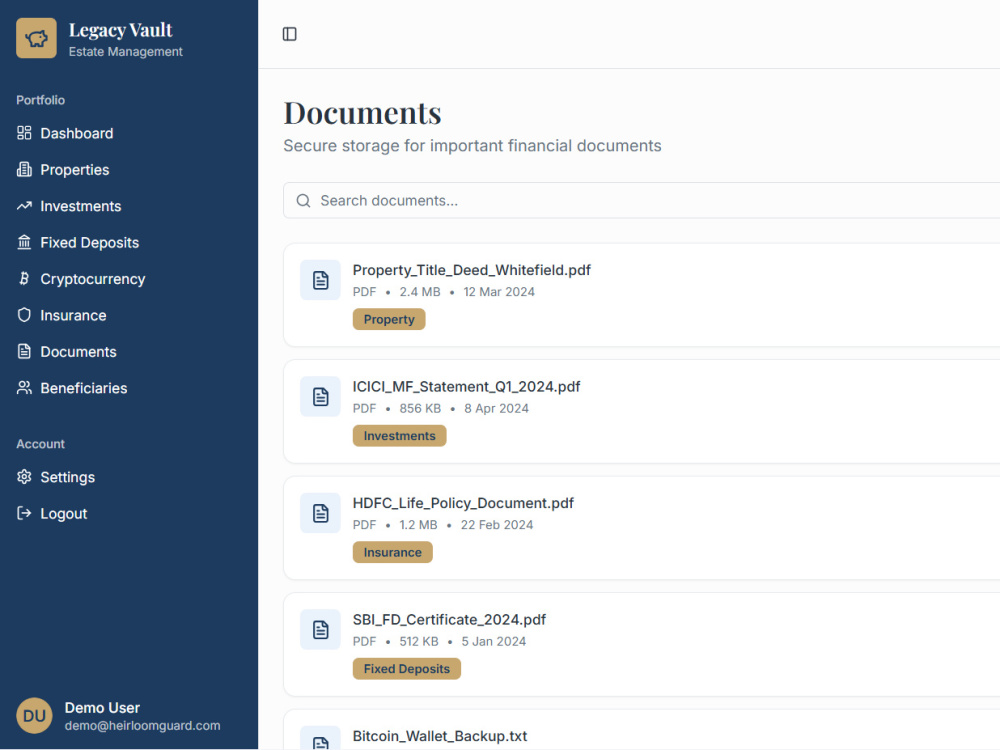This screenshot has width=1000, height=750.
Task: Click the Beneficiaries people icon
Action: click(x=24, y=387)
